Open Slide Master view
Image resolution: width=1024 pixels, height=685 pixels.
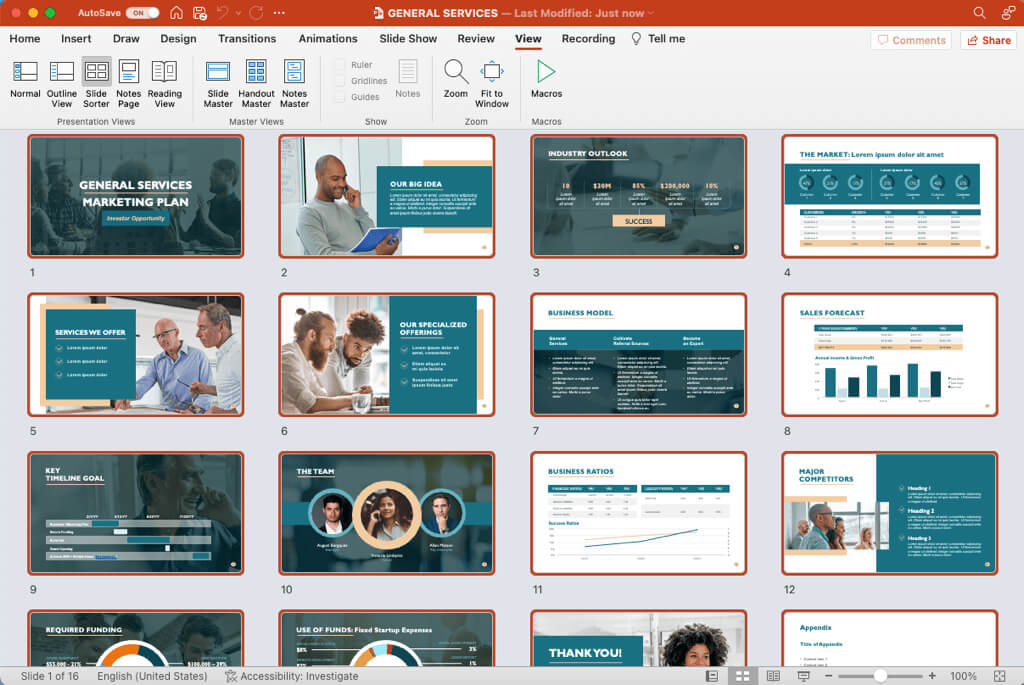click(x=217, y=84)
